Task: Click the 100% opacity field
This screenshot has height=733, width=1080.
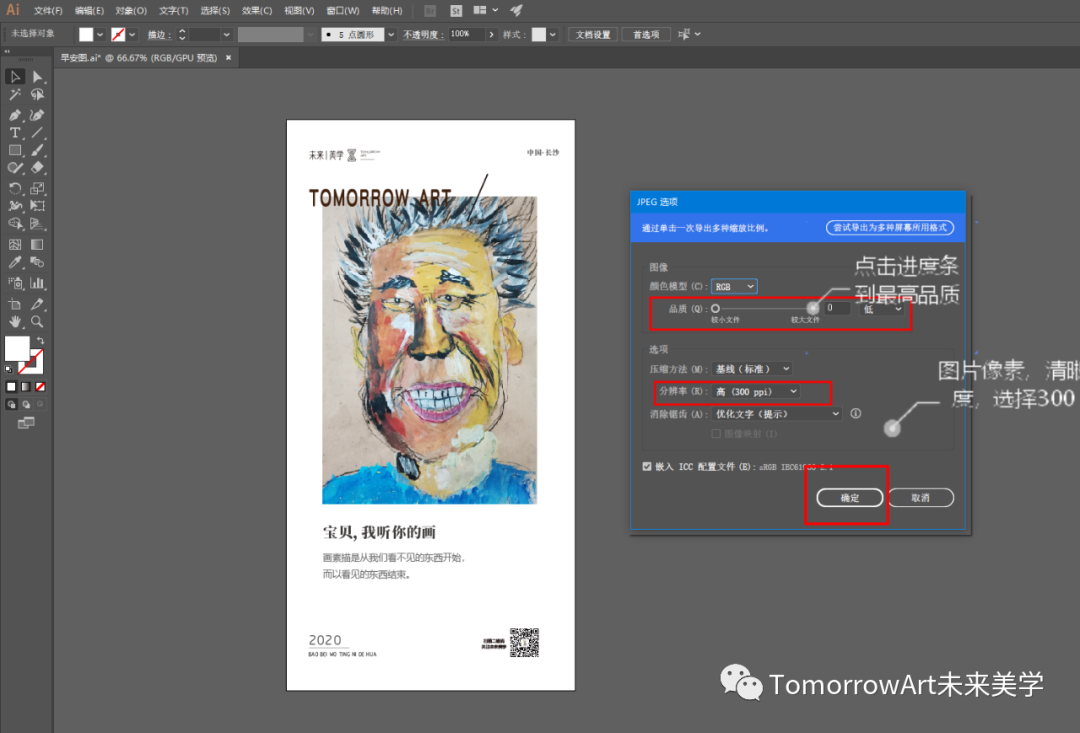Action: coord(466,34)
